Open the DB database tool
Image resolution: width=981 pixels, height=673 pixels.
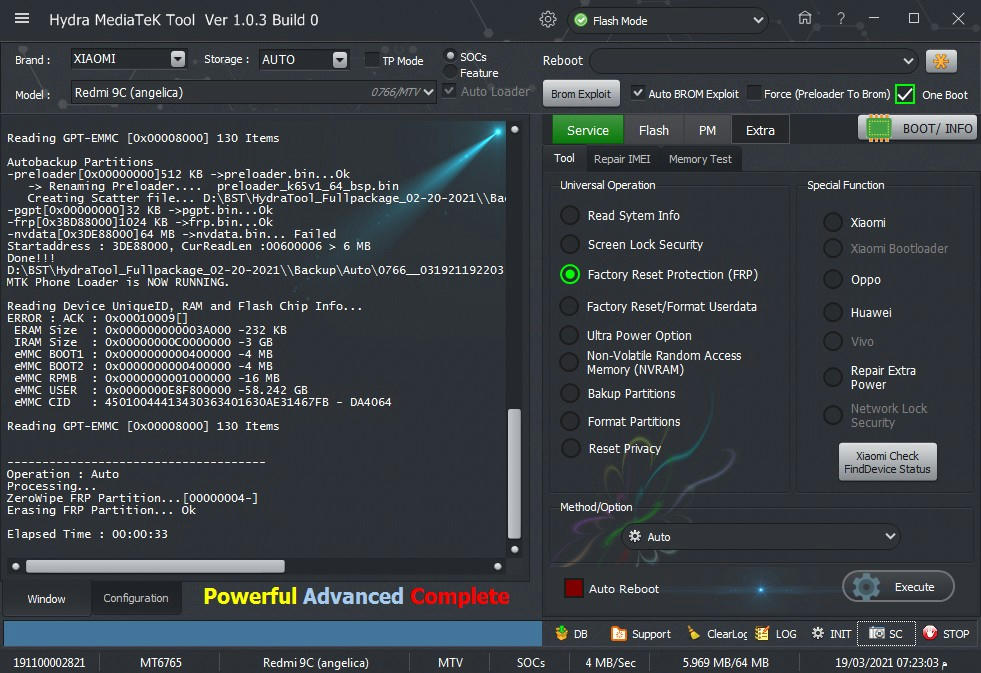[572, 634]
